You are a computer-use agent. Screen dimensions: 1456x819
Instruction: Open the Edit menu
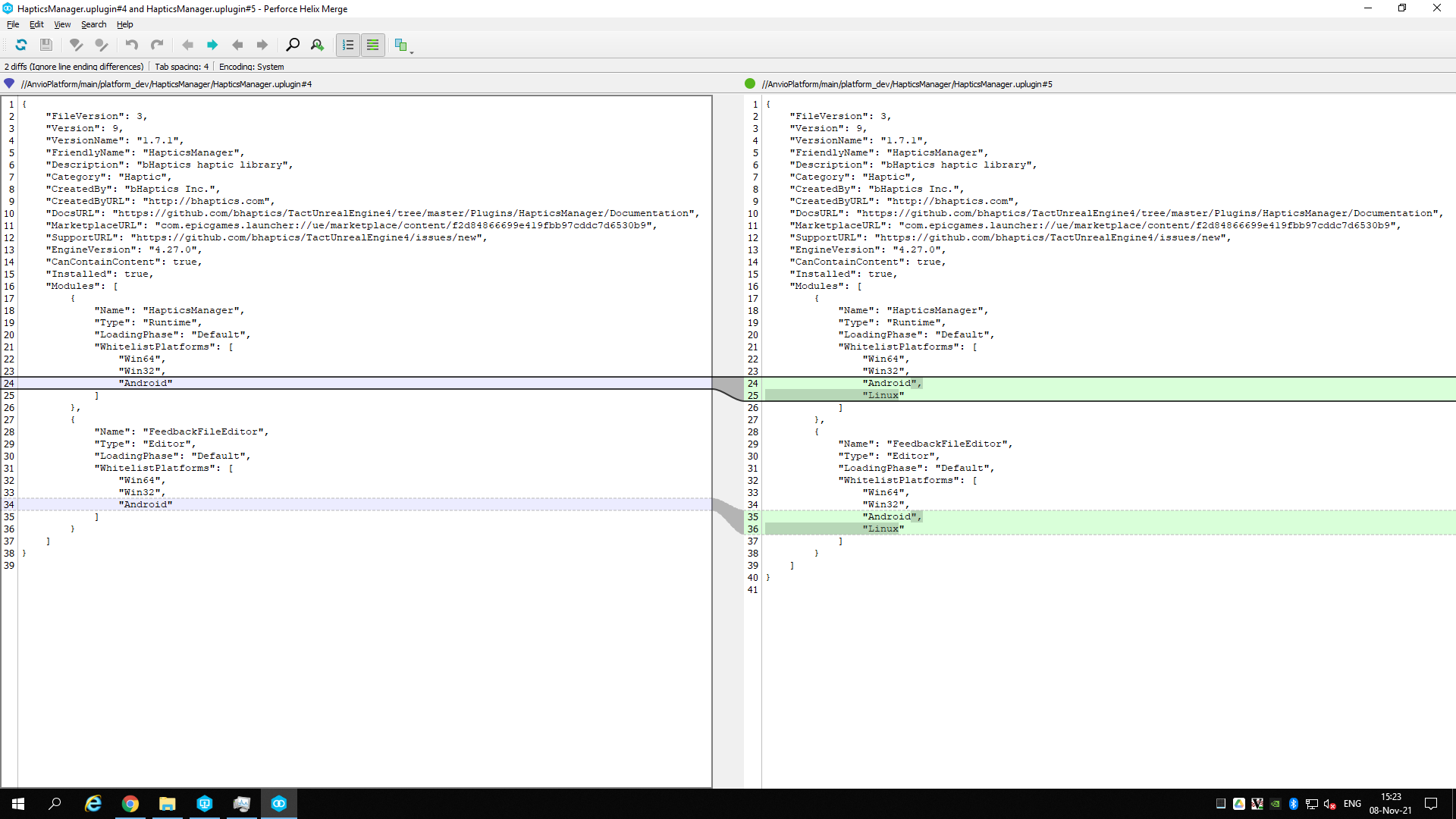click(36, 24)
